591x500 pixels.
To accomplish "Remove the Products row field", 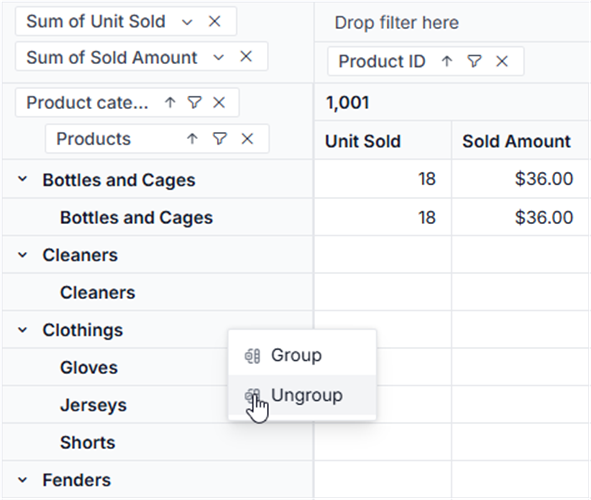I will [x=247, y=139].
